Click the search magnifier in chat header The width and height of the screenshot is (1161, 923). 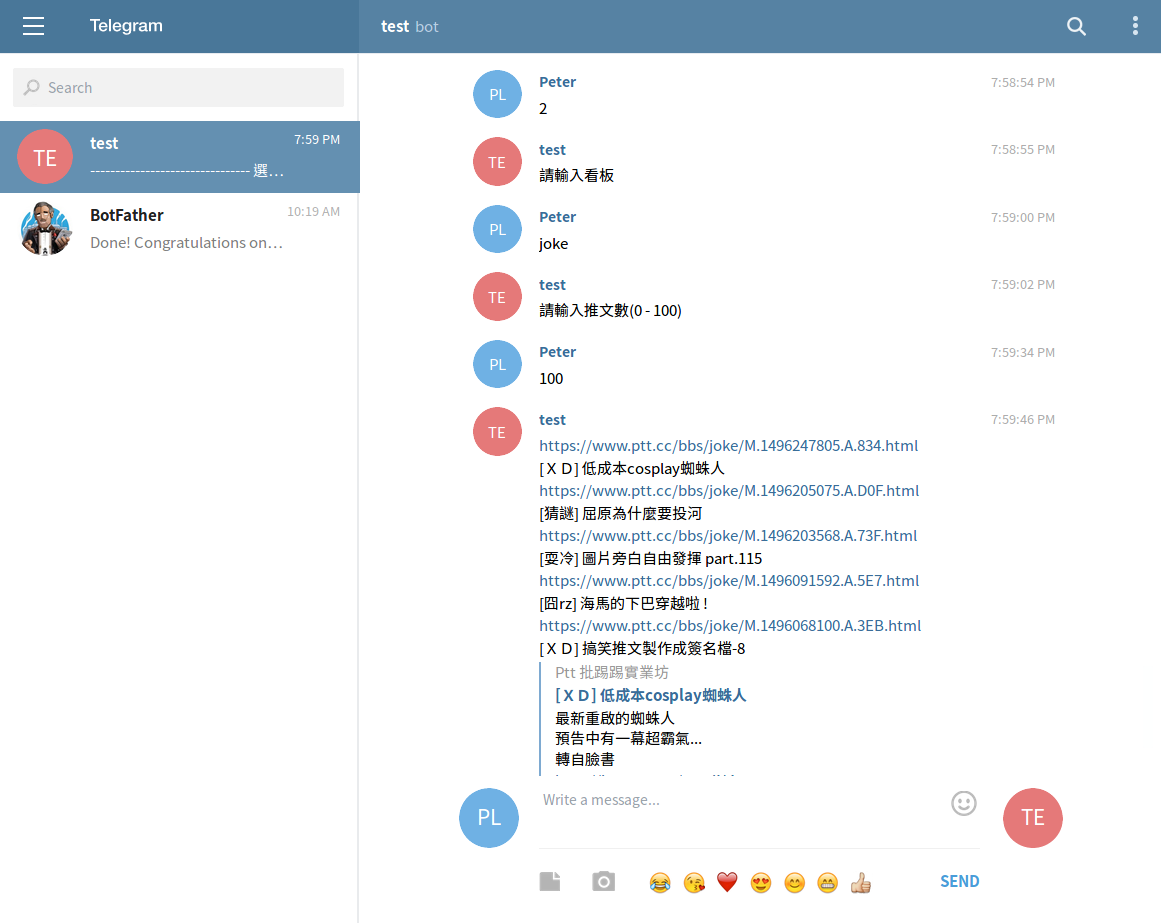(x=1076, y=27)
